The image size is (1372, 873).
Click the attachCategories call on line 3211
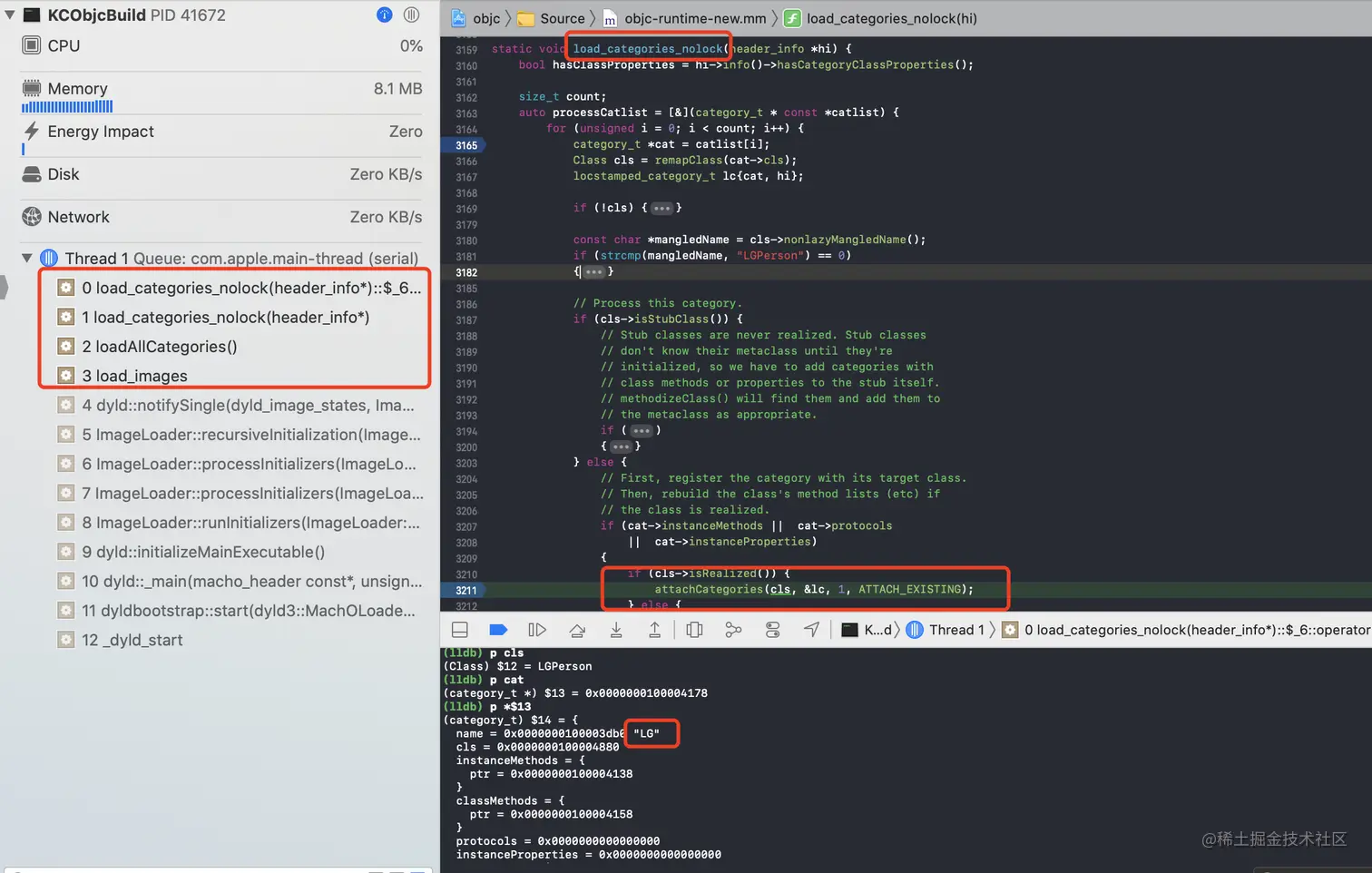click(709, 590)
